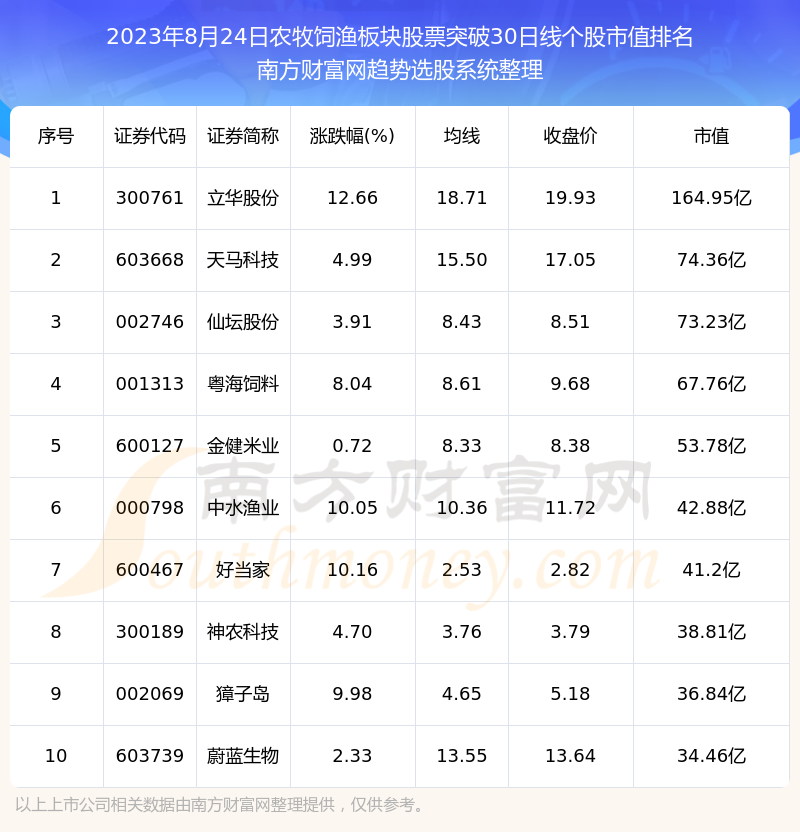Image resolution: width=800 pixels, height=832 pixels.
Task: Select stock code 600467
Action: point(150,570)
